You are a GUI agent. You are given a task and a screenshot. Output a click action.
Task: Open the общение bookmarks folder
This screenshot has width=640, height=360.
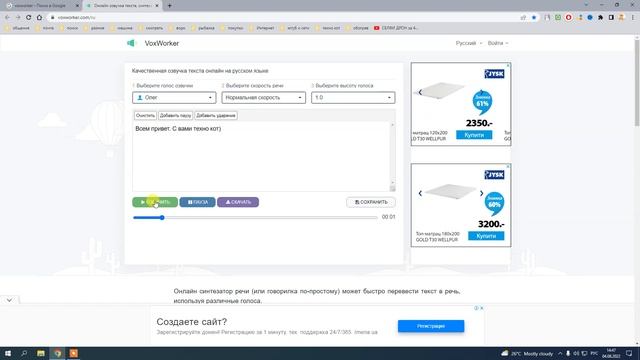click(17, 28)
